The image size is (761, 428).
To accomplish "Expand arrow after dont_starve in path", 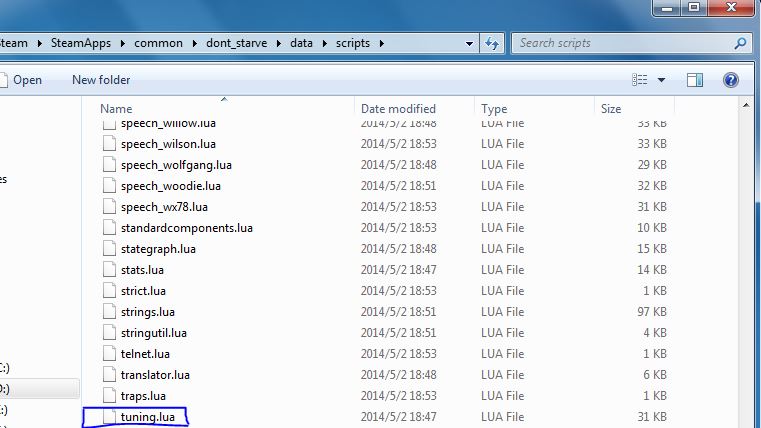I will [279, 43].
